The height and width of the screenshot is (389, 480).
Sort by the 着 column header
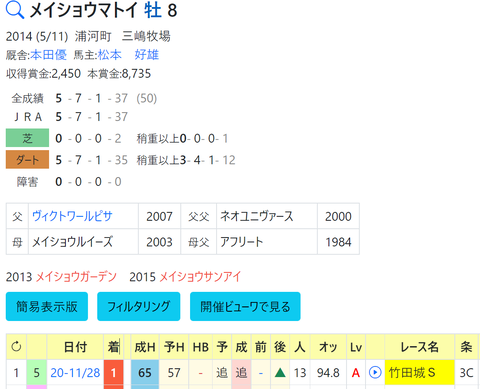[x=113, y=347]
